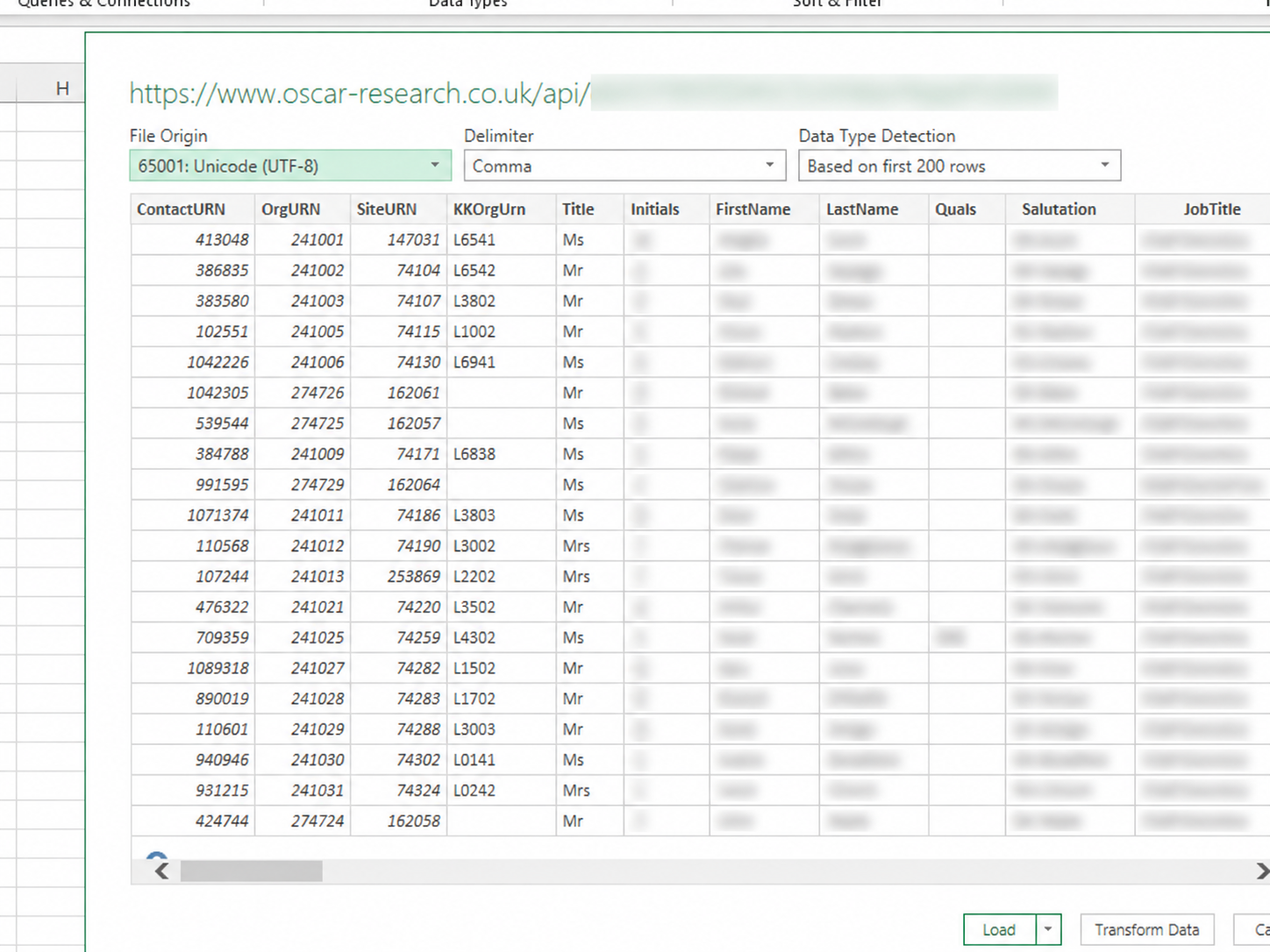This screenshot has height=952, width=1270.
Task: Click SiteURN cell 162061
Action: click(x=399, y=394)
